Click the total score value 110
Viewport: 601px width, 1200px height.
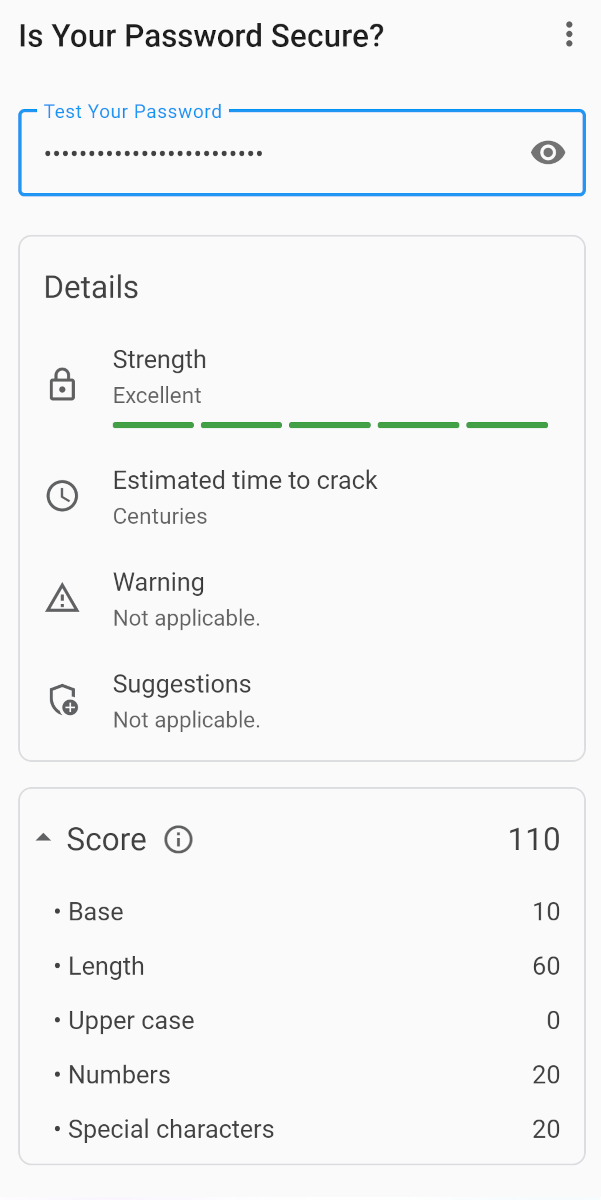click(533, 839)
